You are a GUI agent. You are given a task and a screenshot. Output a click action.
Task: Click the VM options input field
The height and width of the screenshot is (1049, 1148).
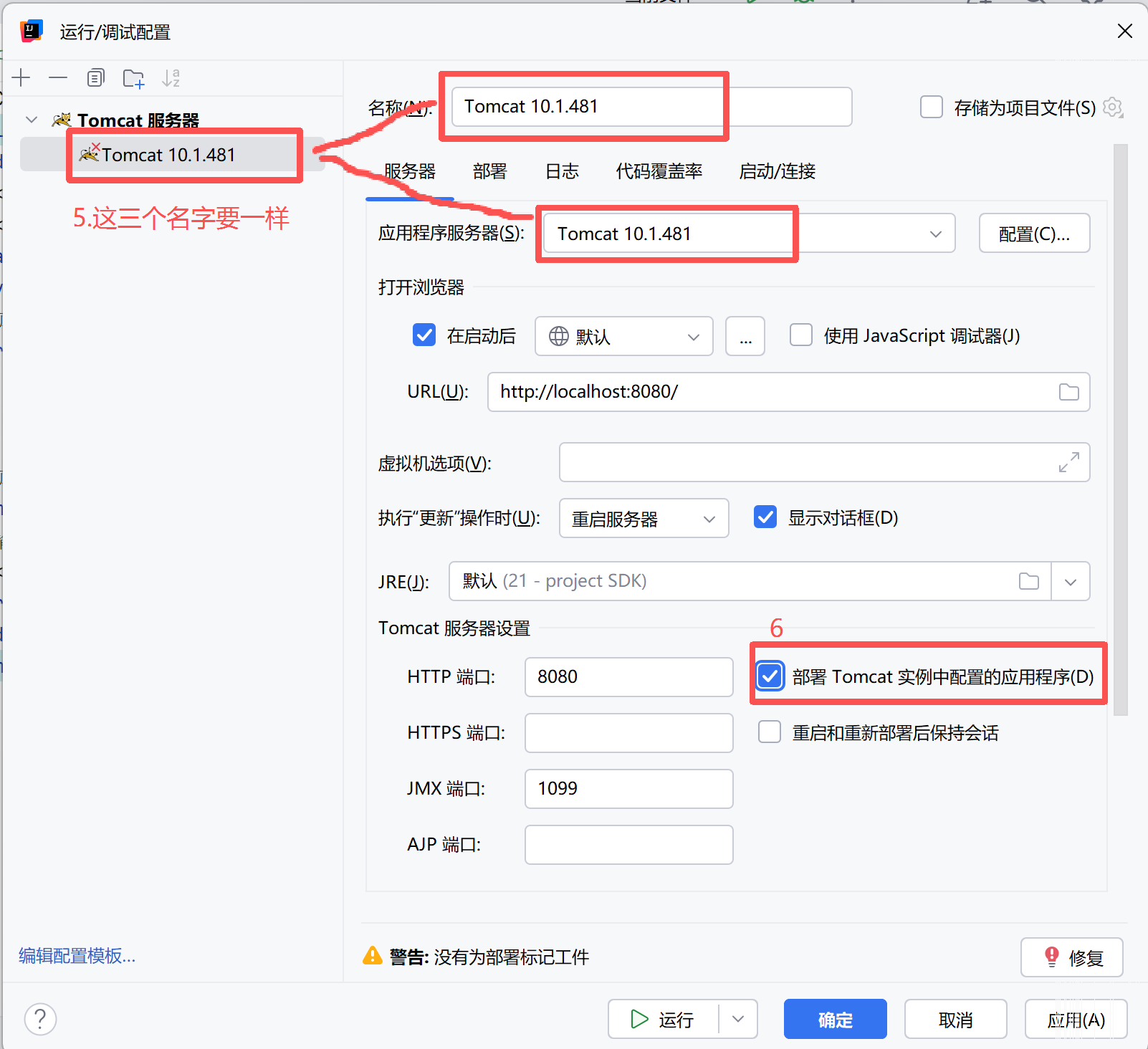point(825,462)
